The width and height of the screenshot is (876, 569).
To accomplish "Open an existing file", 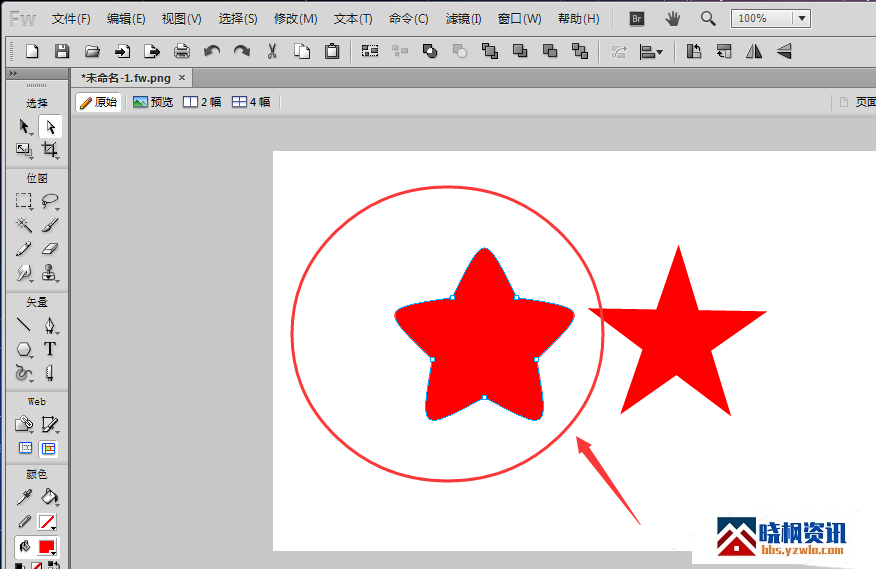I will [92, 52].
